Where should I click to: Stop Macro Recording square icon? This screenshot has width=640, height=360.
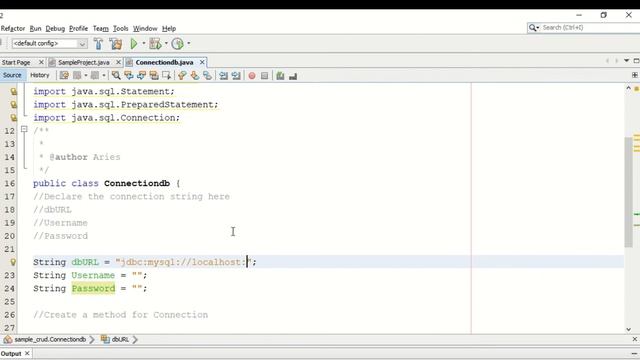click(264, 76)
